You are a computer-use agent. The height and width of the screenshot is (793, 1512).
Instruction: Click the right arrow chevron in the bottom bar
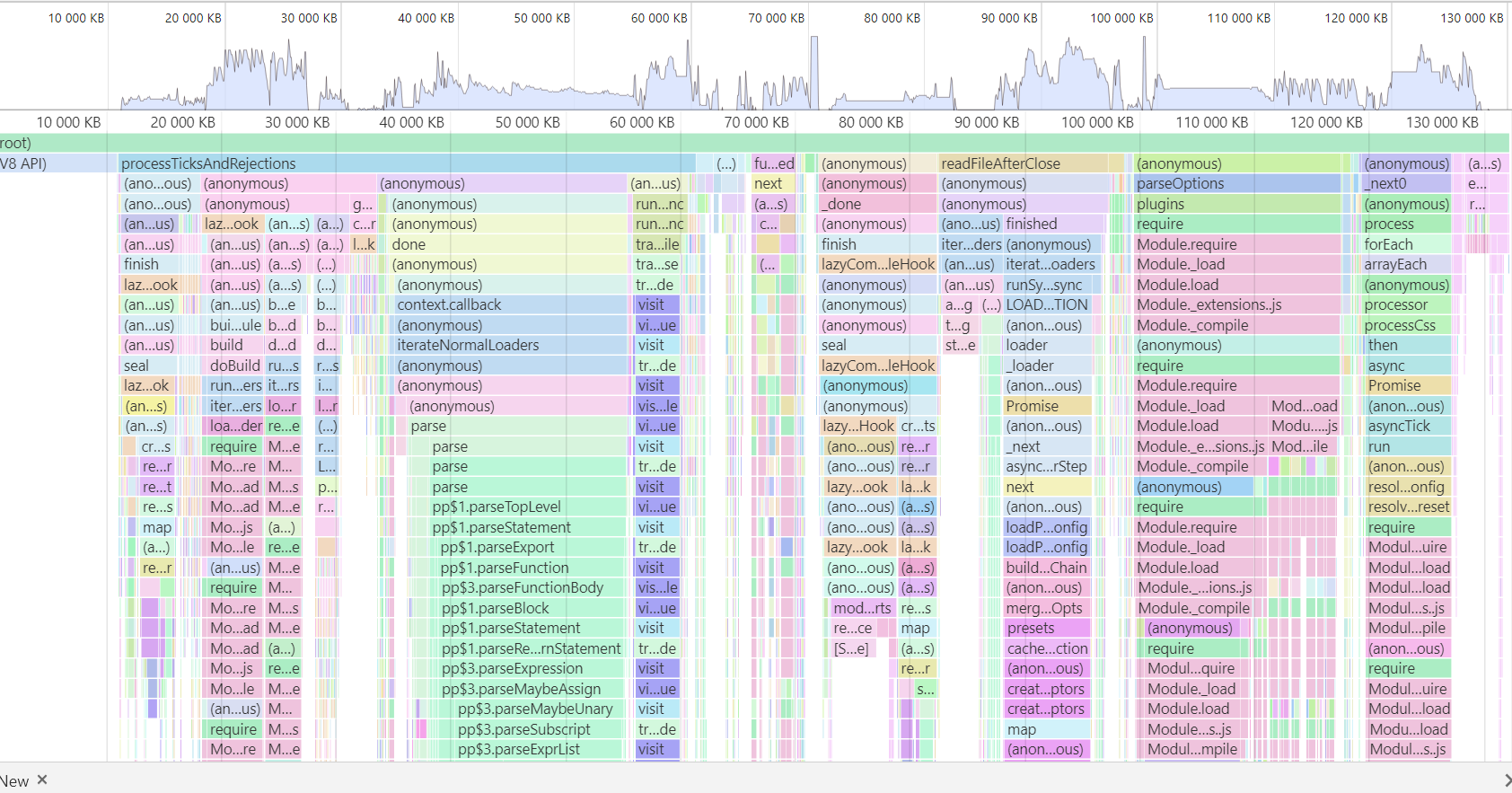1506,780
